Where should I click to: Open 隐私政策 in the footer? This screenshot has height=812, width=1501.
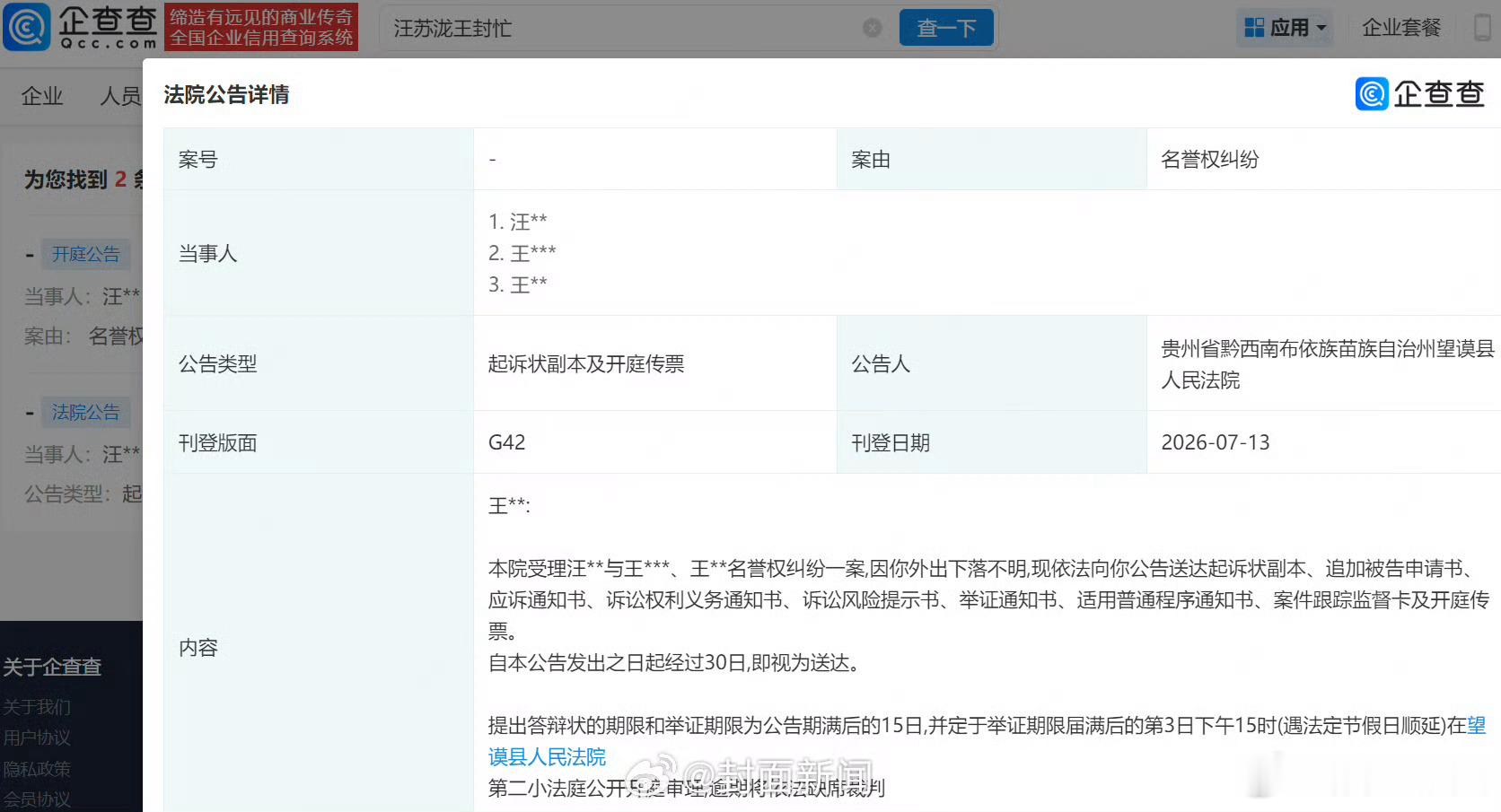tap(37, 769)
